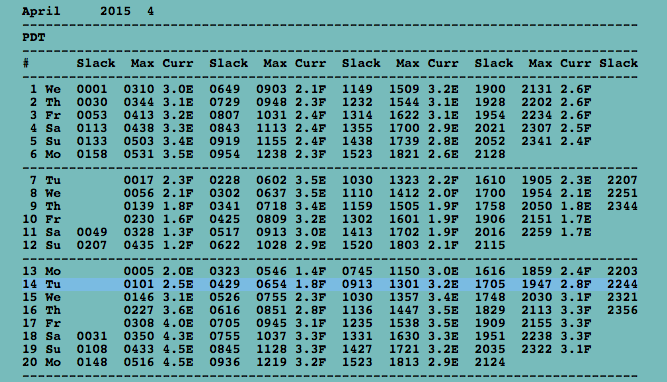The image size is (667, 382).
Task: Click '20 Mo' day label
Action: [41, 362]
